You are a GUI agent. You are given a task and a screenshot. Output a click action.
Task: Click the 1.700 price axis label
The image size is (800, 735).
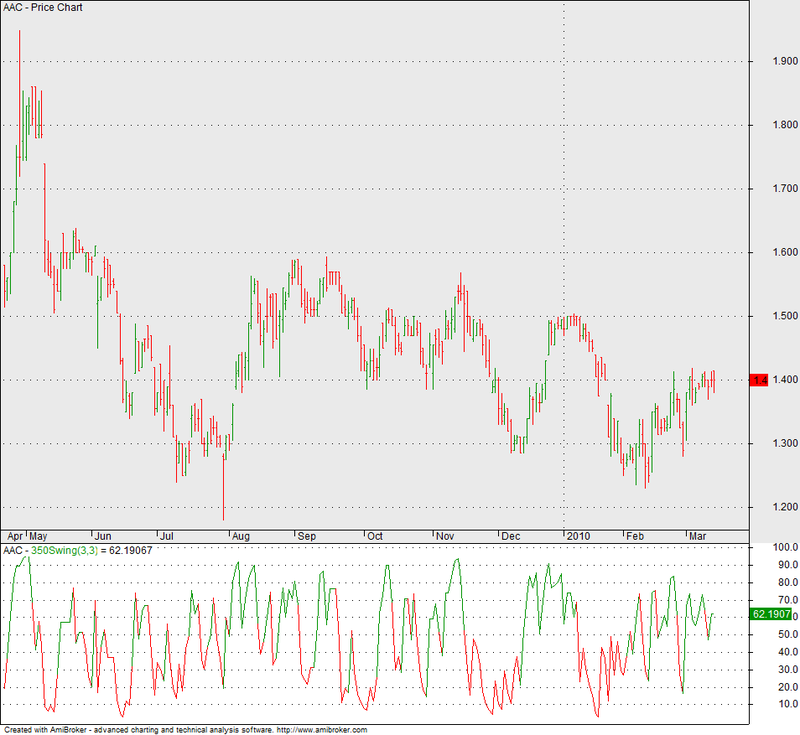point(785,189)
